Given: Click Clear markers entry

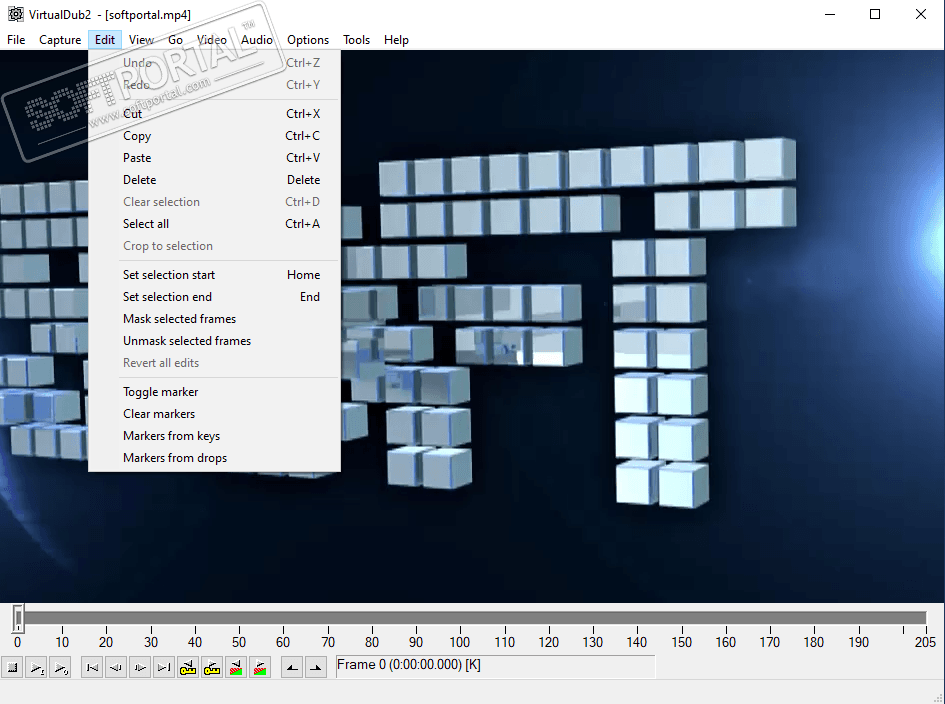Looking at the screenshot, I should [214, 414].
